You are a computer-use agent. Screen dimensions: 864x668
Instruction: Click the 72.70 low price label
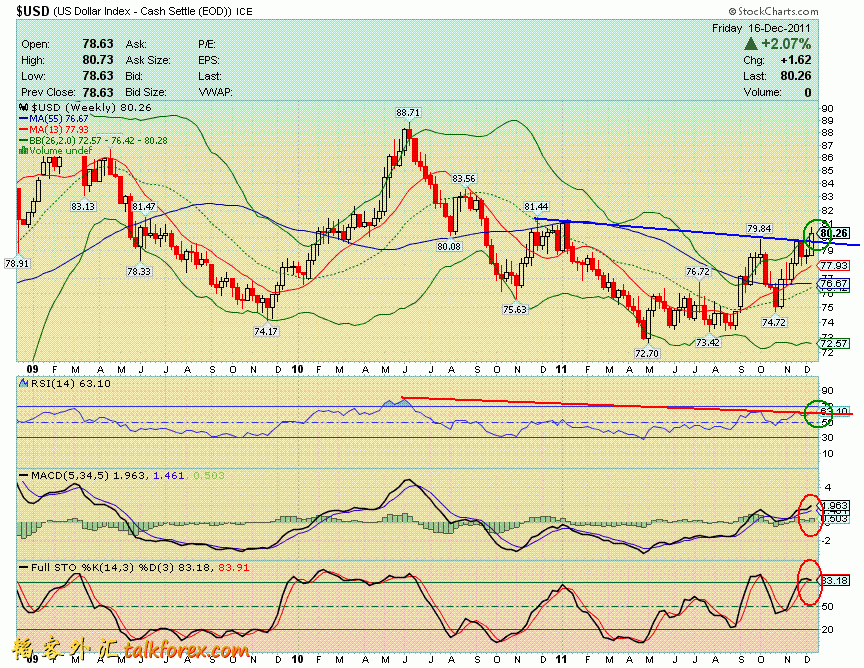[x=646, y=353]
